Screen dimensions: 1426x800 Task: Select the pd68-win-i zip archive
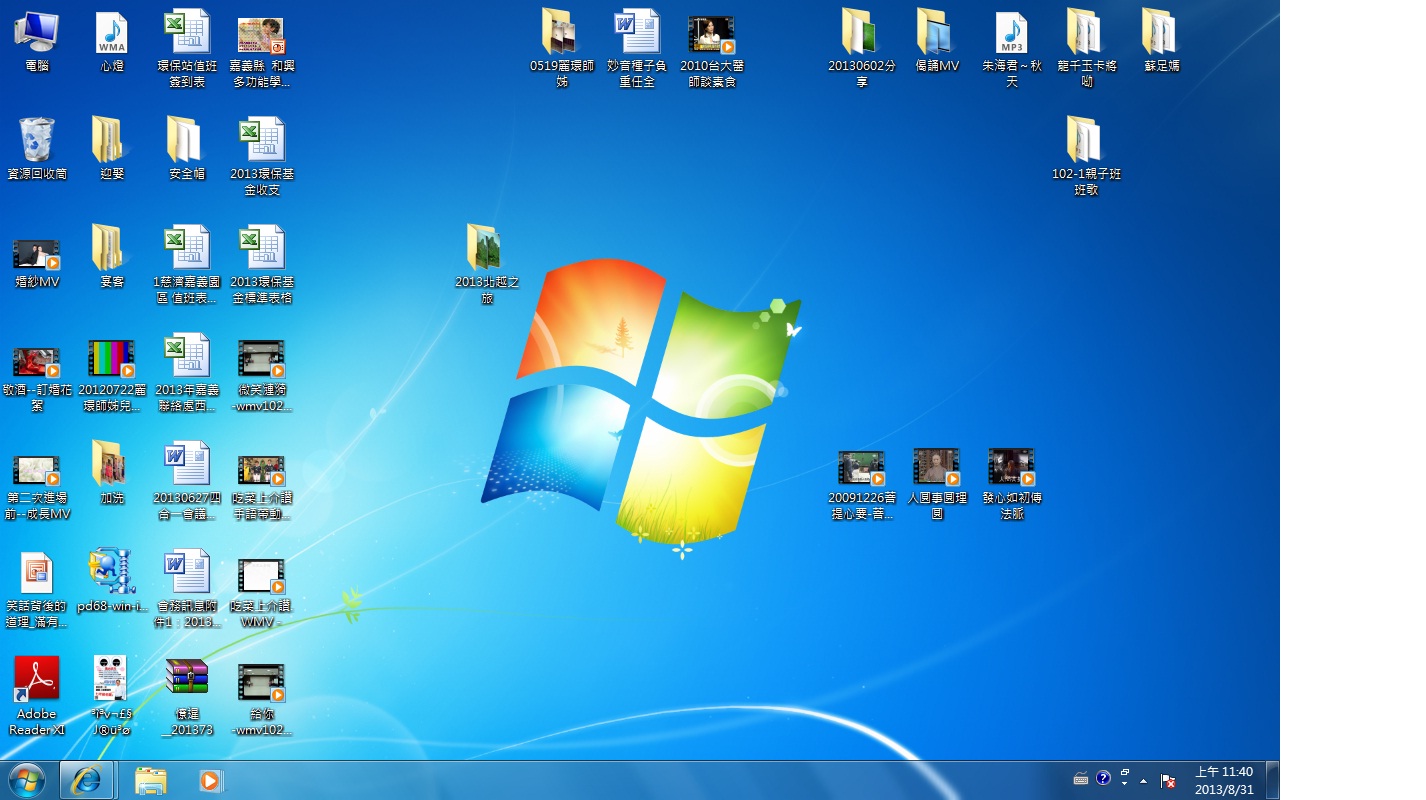[x=112, y=582]
